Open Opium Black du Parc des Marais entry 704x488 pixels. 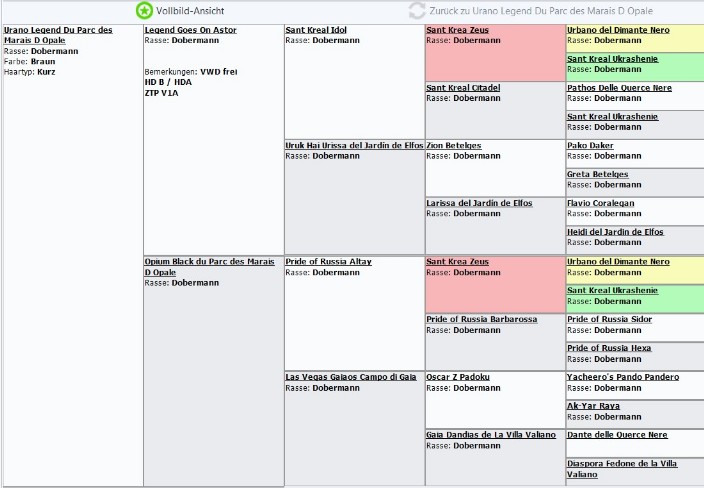click(209, 267)
